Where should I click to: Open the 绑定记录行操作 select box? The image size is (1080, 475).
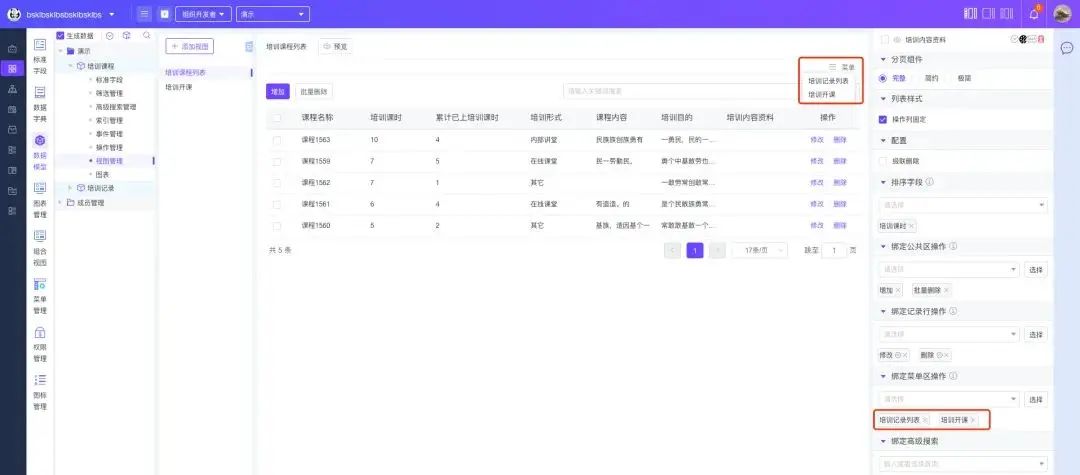click(x=948, y=335)
